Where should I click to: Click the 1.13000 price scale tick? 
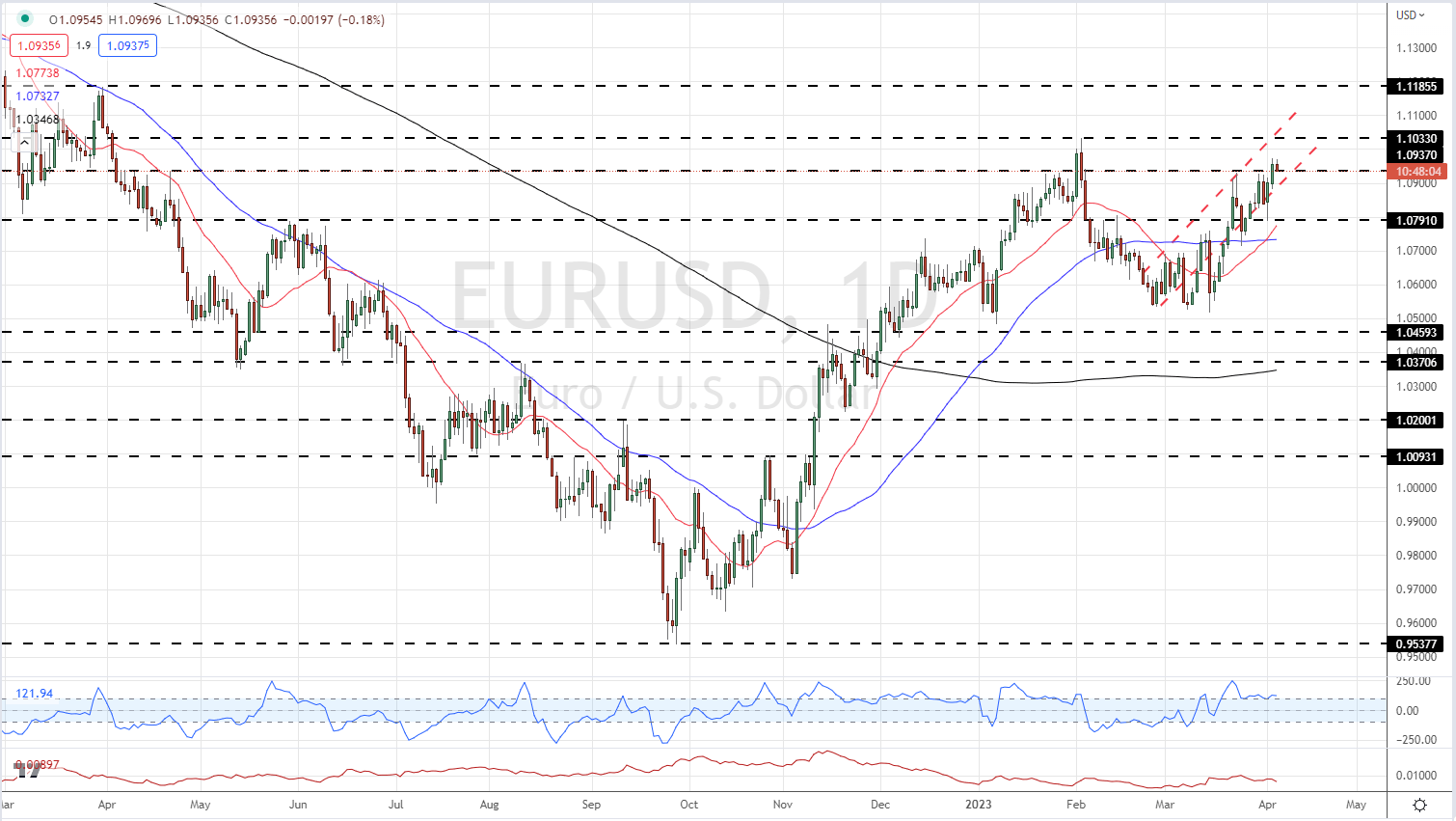[1416, 48]
